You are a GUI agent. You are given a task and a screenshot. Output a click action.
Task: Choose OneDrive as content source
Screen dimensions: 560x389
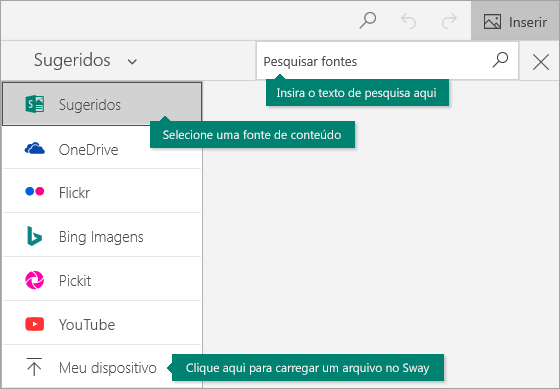pyautogui.click(x=102, y=149)
